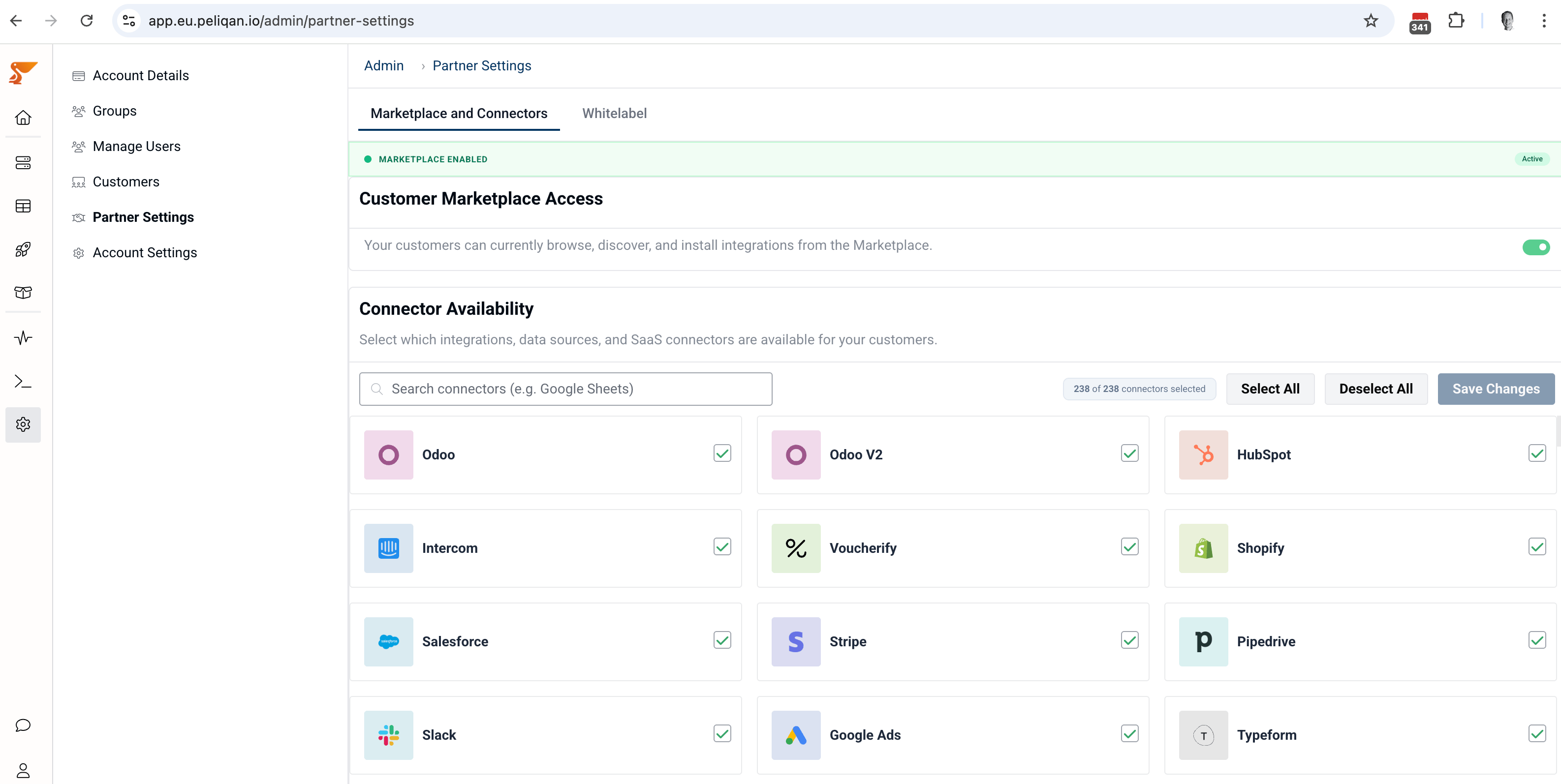Open the user profile icon in sidebar

(x=23, y=770)
